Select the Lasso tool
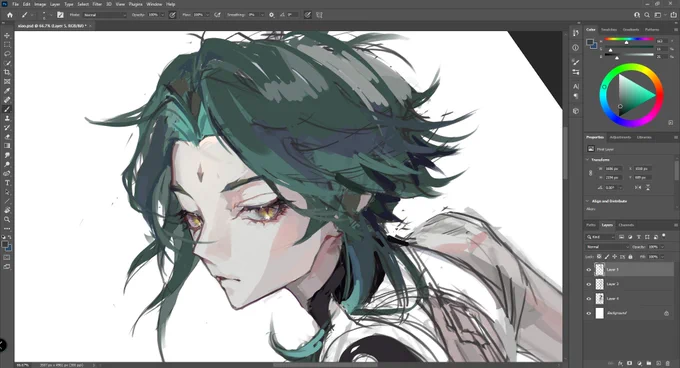The width and height of the screenshot is (680, 368). pyautogui.click(x=7, y=54)
